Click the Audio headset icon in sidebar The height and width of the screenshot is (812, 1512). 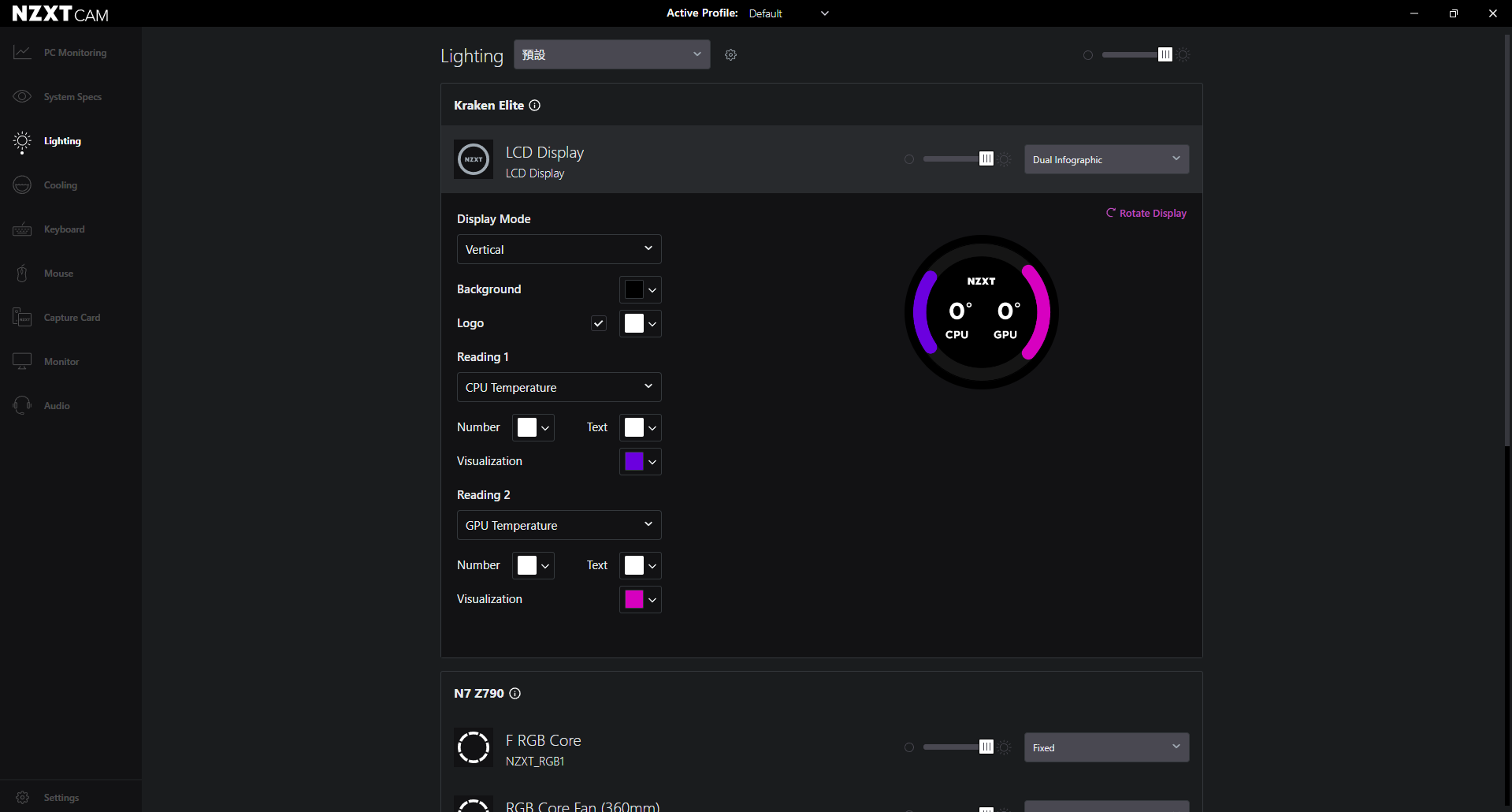click(22, 405)
